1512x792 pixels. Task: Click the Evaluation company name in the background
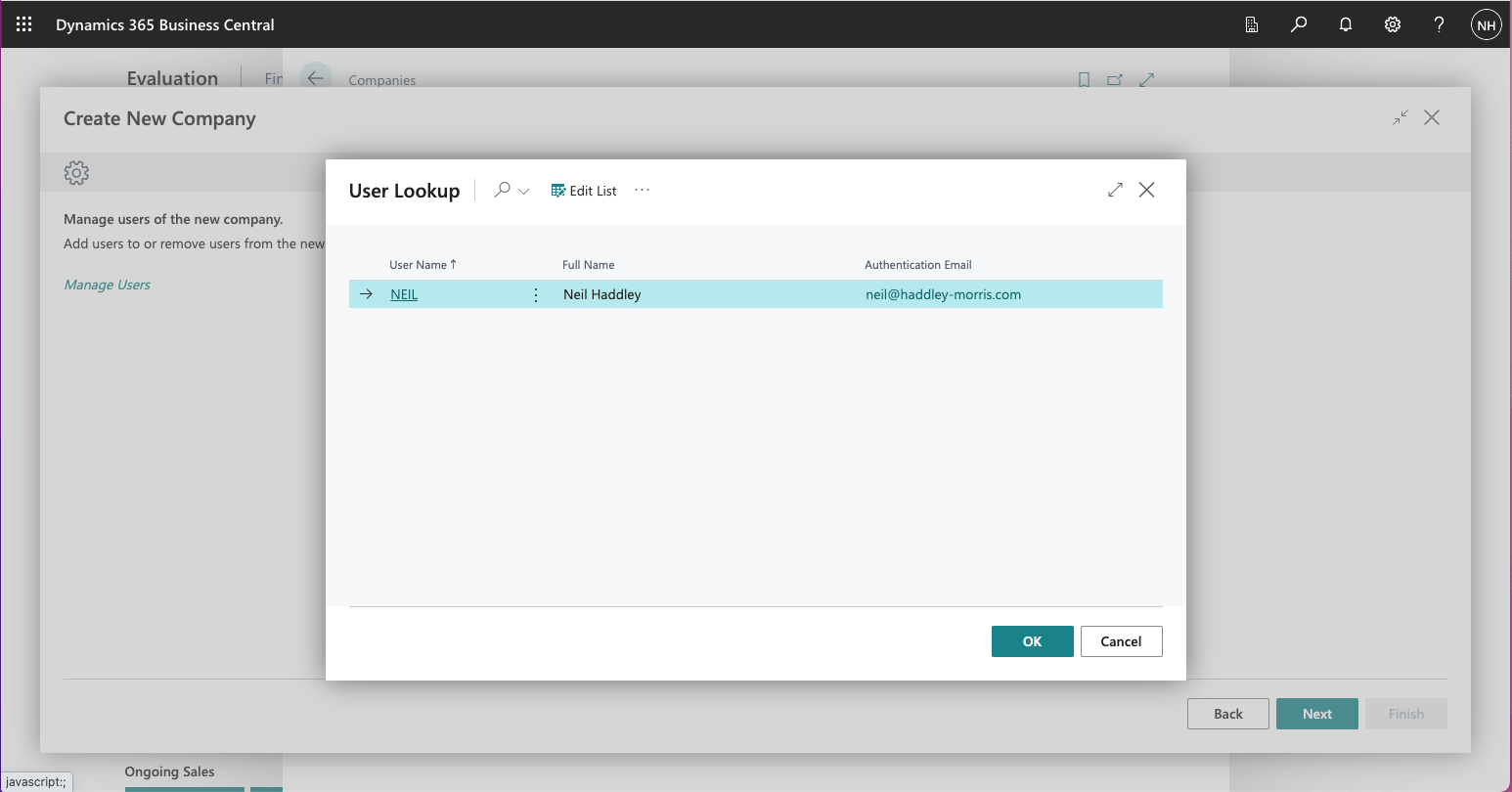[172, 78]
